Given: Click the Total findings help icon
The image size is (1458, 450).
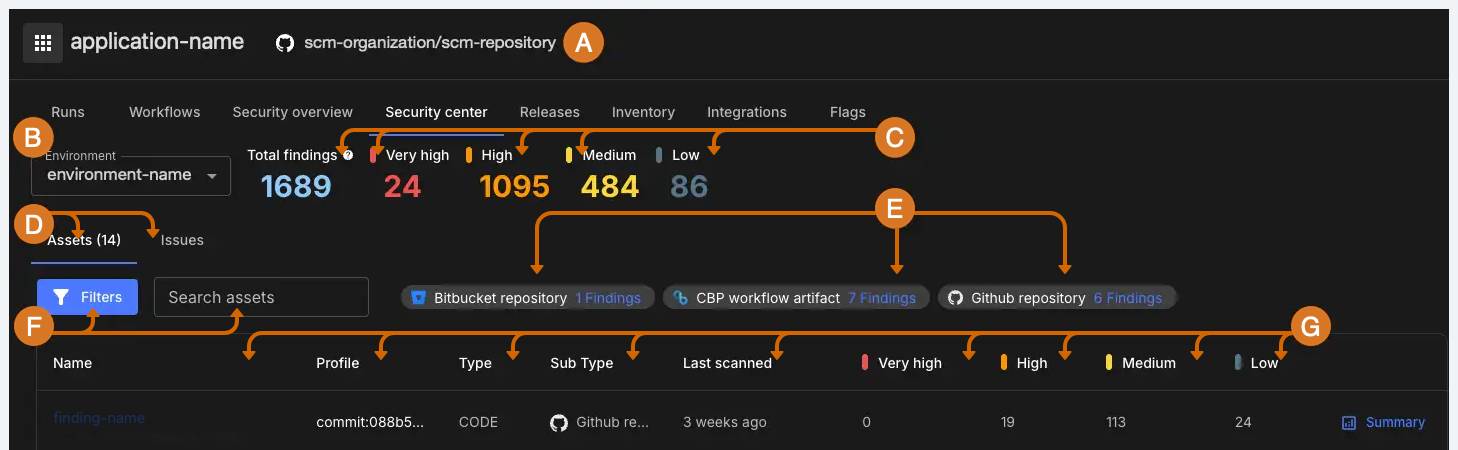Looking at the screenshot, I should tap(348, 155).
